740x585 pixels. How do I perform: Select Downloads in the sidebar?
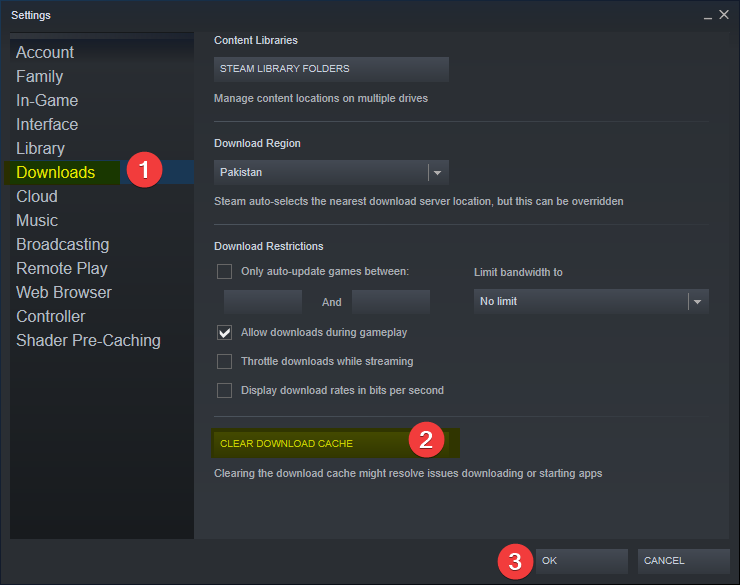coord(56,173)
